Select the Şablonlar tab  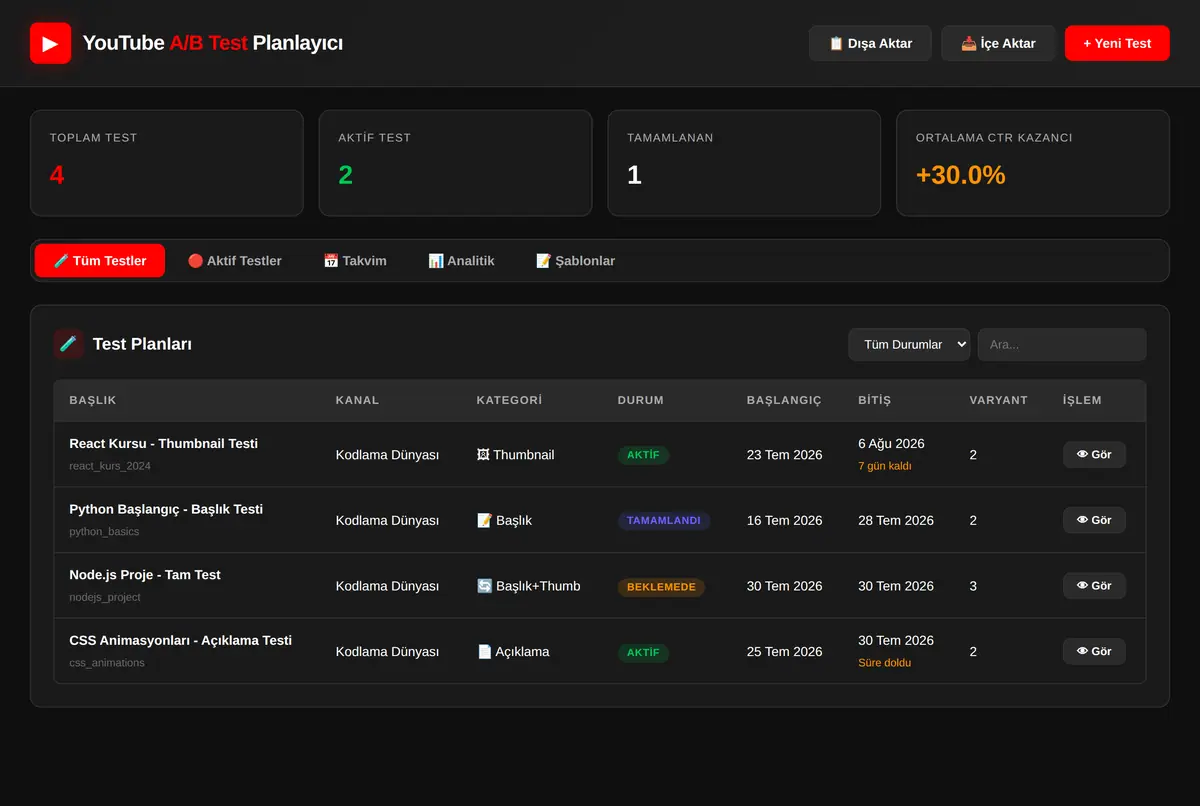(x=575, y=261)
